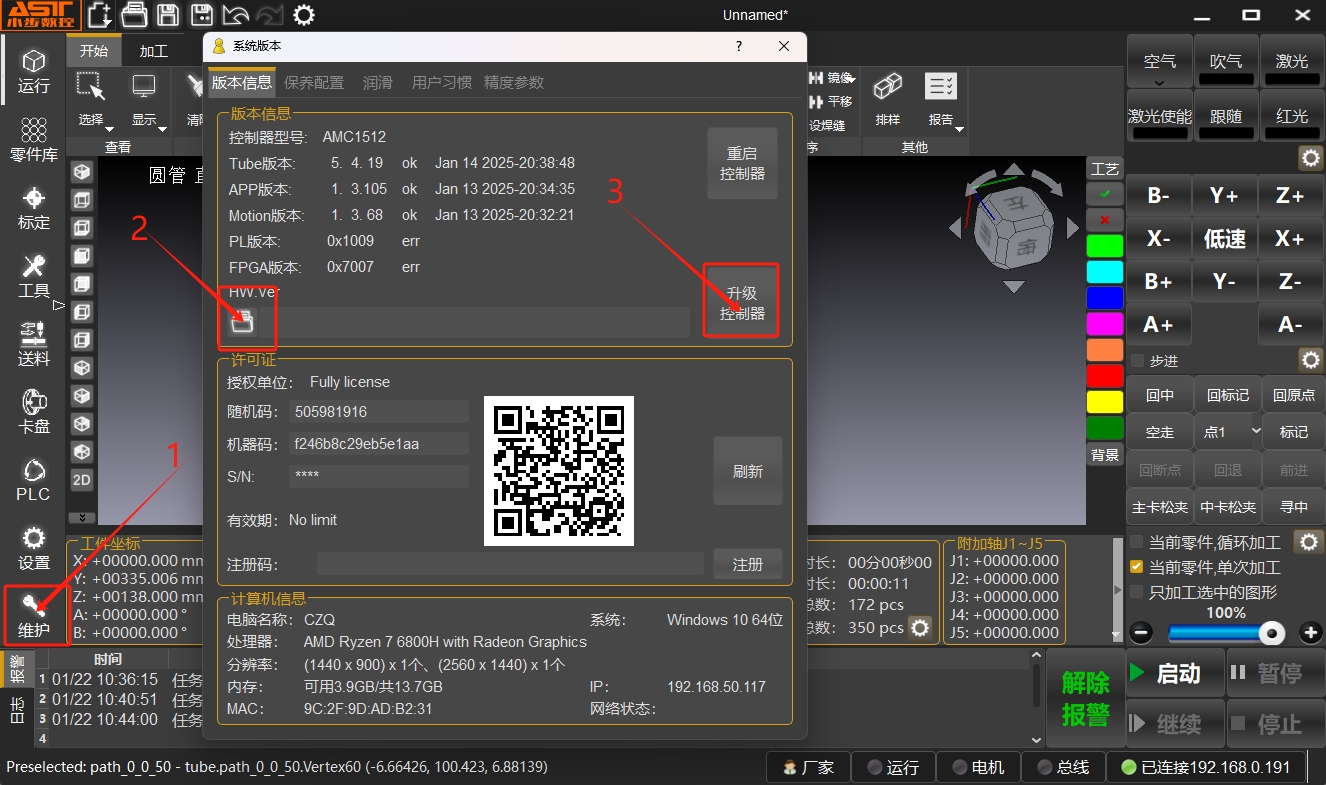Viewport: 1326px width, 785px height.
Task: Switch to the 保养配置 tab
Action: pyautogui.click(x=314, y=82)
